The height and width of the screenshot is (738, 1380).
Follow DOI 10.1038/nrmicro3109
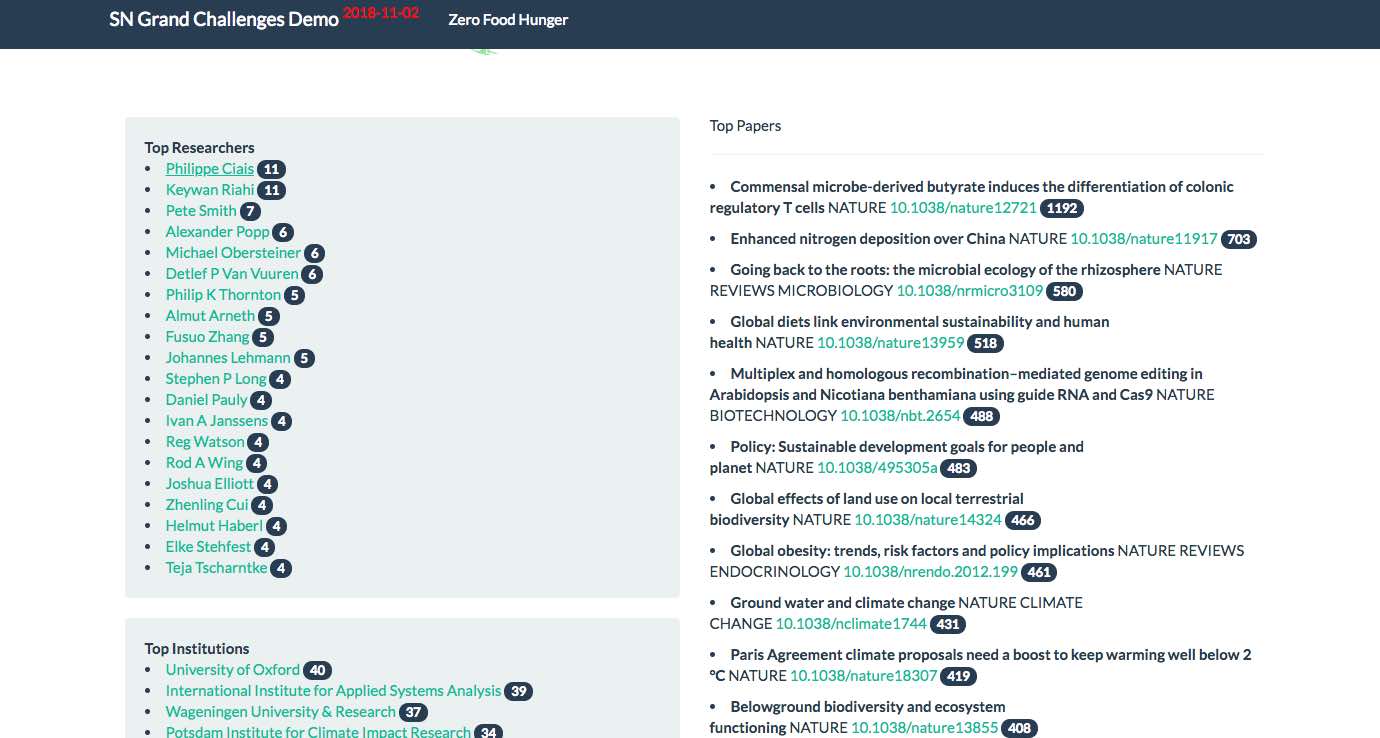click(970, 291)
